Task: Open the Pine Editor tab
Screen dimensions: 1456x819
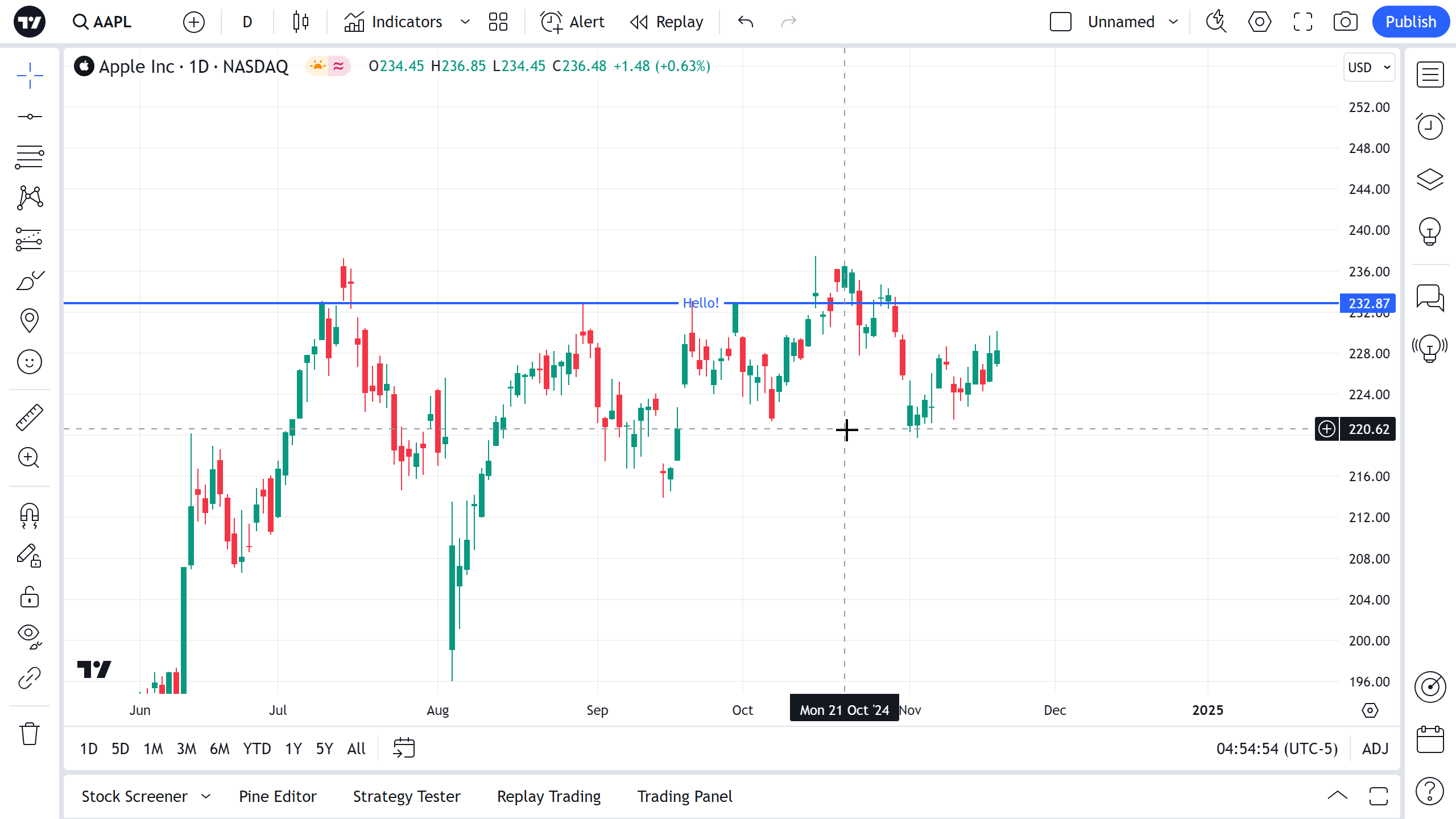Action: [278, 796]
